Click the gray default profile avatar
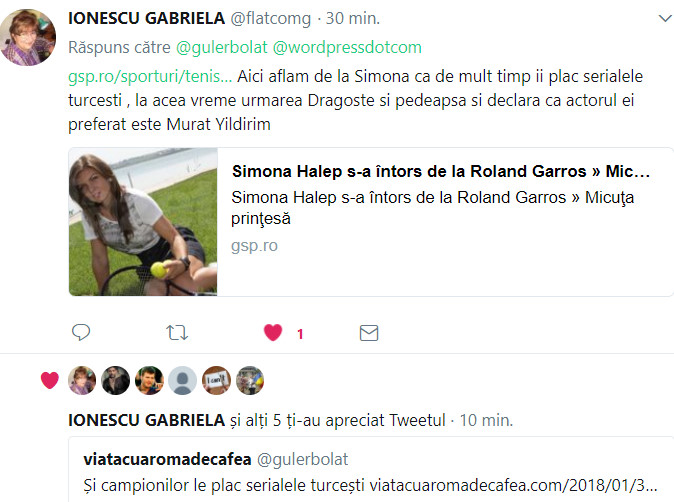This screenshot has width=674, height=502. click(183, 380)
